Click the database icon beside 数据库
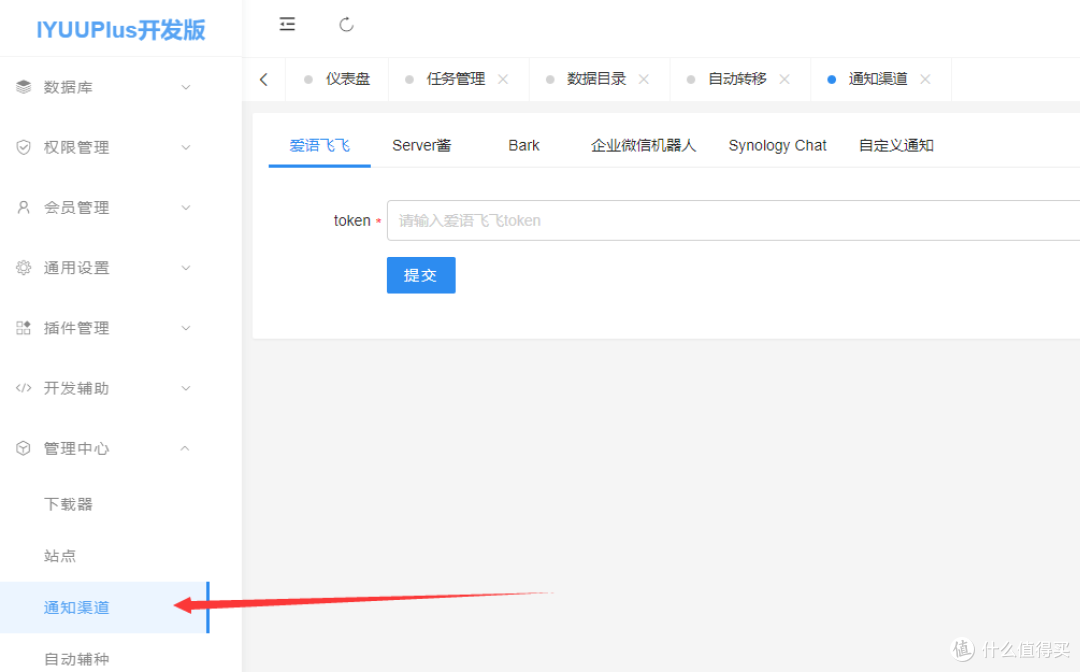Screen dimensions: 1080x672 pyautogui.click(x=22, y=87)
